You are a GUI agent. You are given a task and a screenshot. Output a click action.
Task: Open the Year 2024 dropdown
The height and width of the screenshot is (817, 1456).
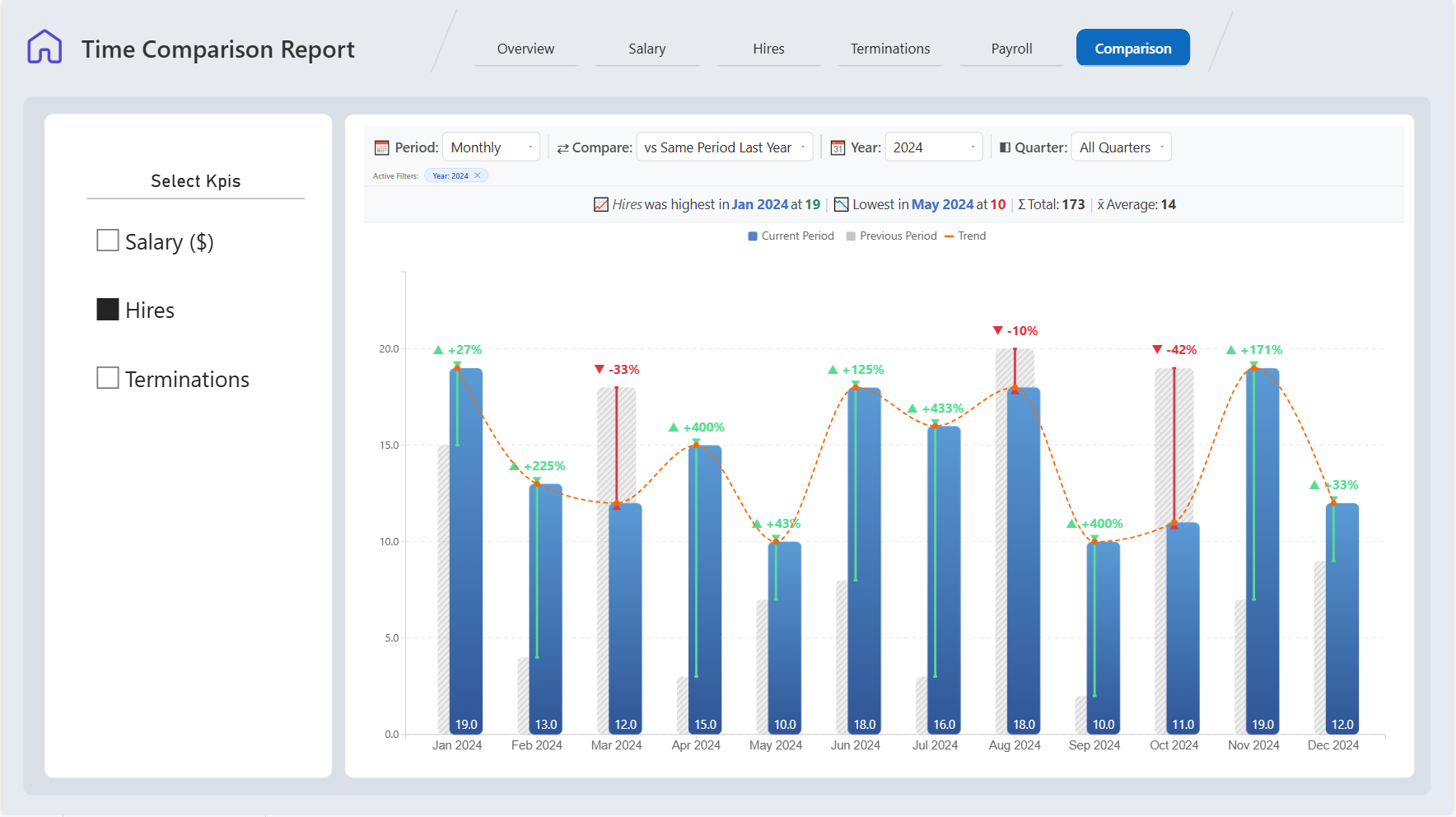coord(933,147)
